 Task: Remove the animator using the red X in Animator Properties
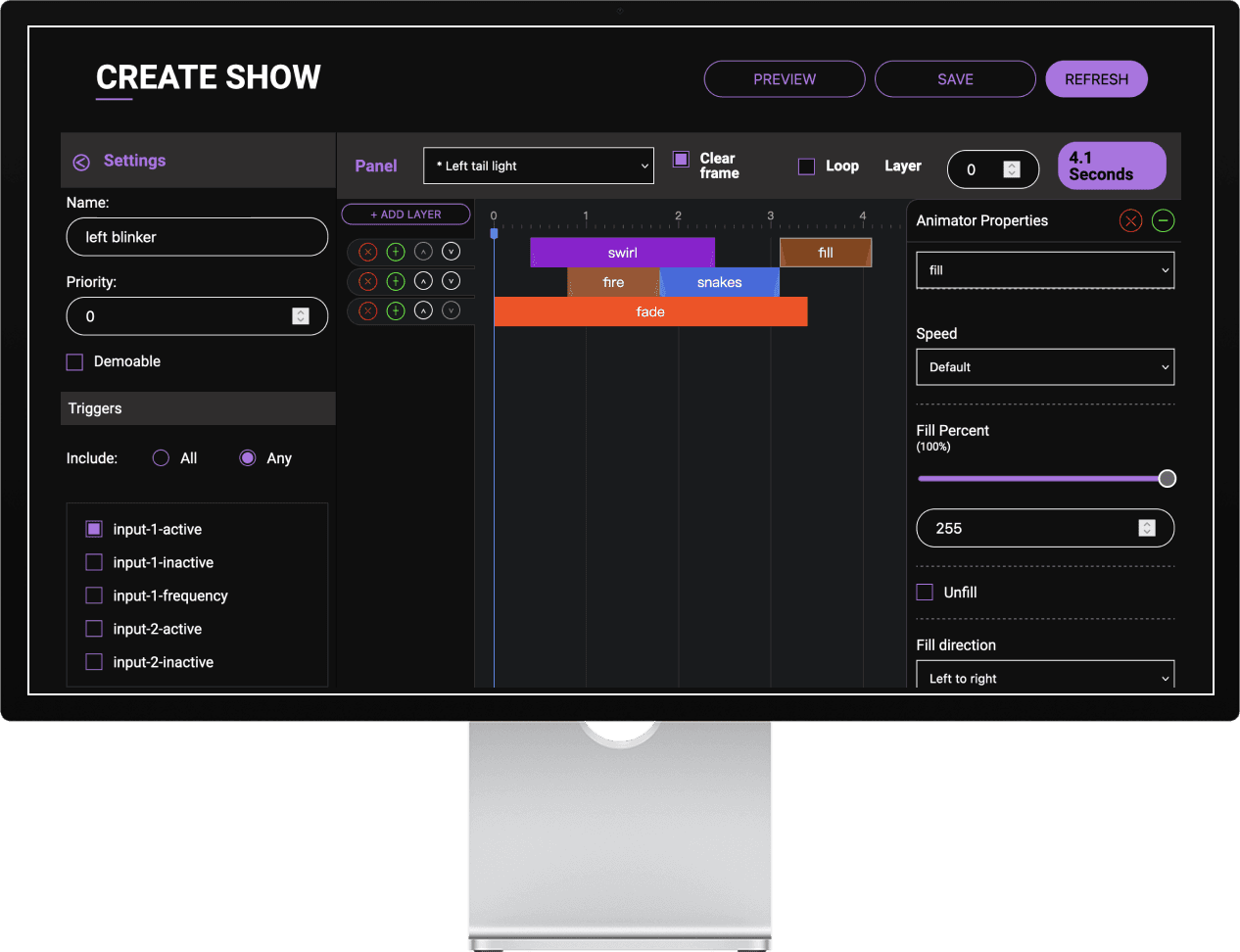tap(1130, 220)
